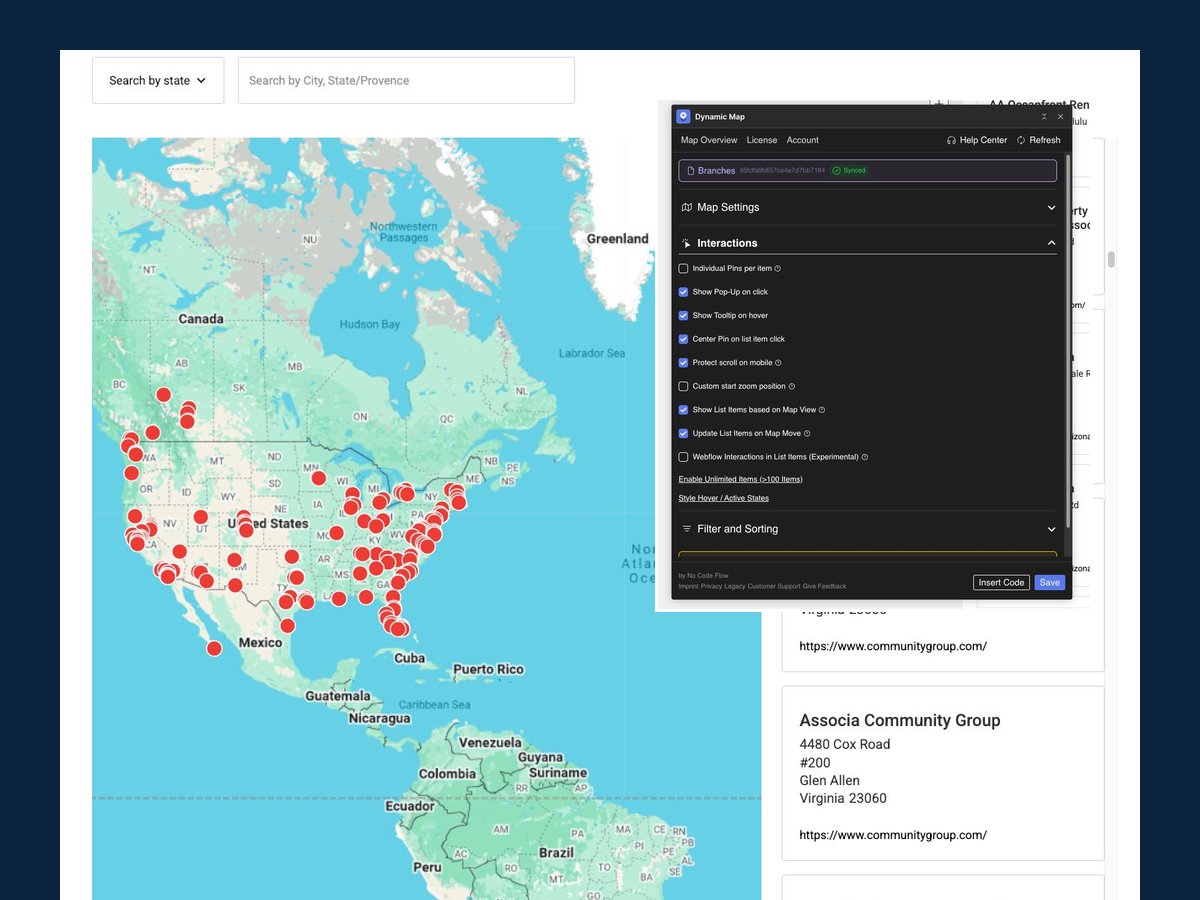Open the Help Center
The width and height of the screenshot is (1200, 900).
point(977,140)
